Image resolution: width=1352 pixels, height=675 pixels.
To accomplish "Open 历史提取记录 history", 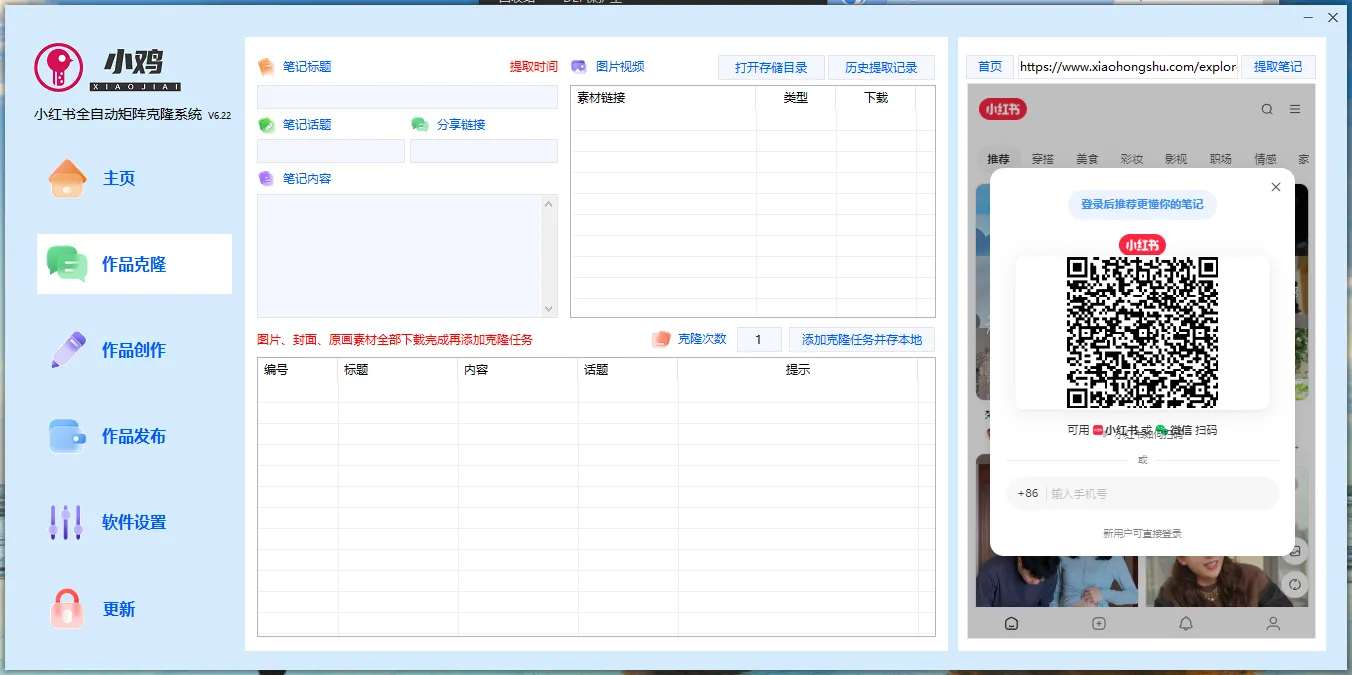I will point(881,67).
